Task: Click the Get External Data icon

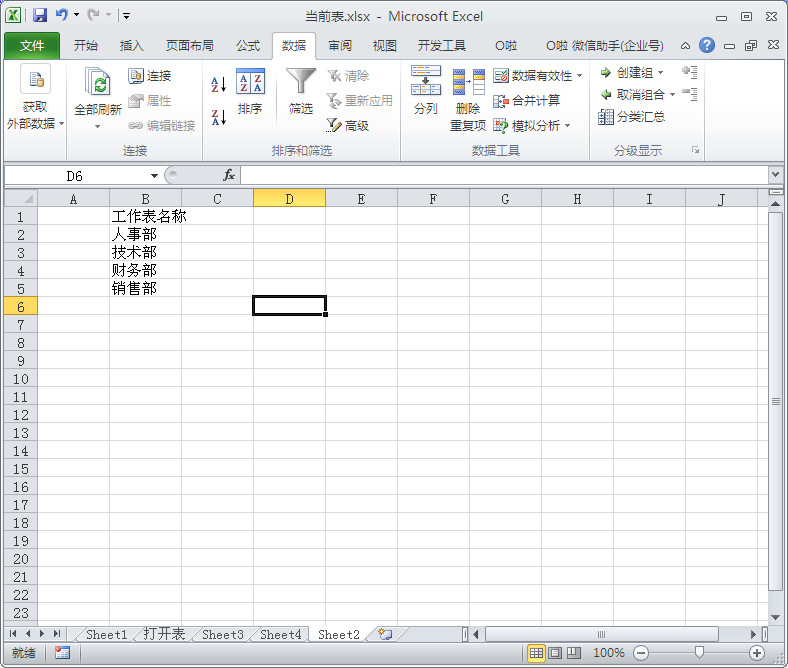Action: 35,79
